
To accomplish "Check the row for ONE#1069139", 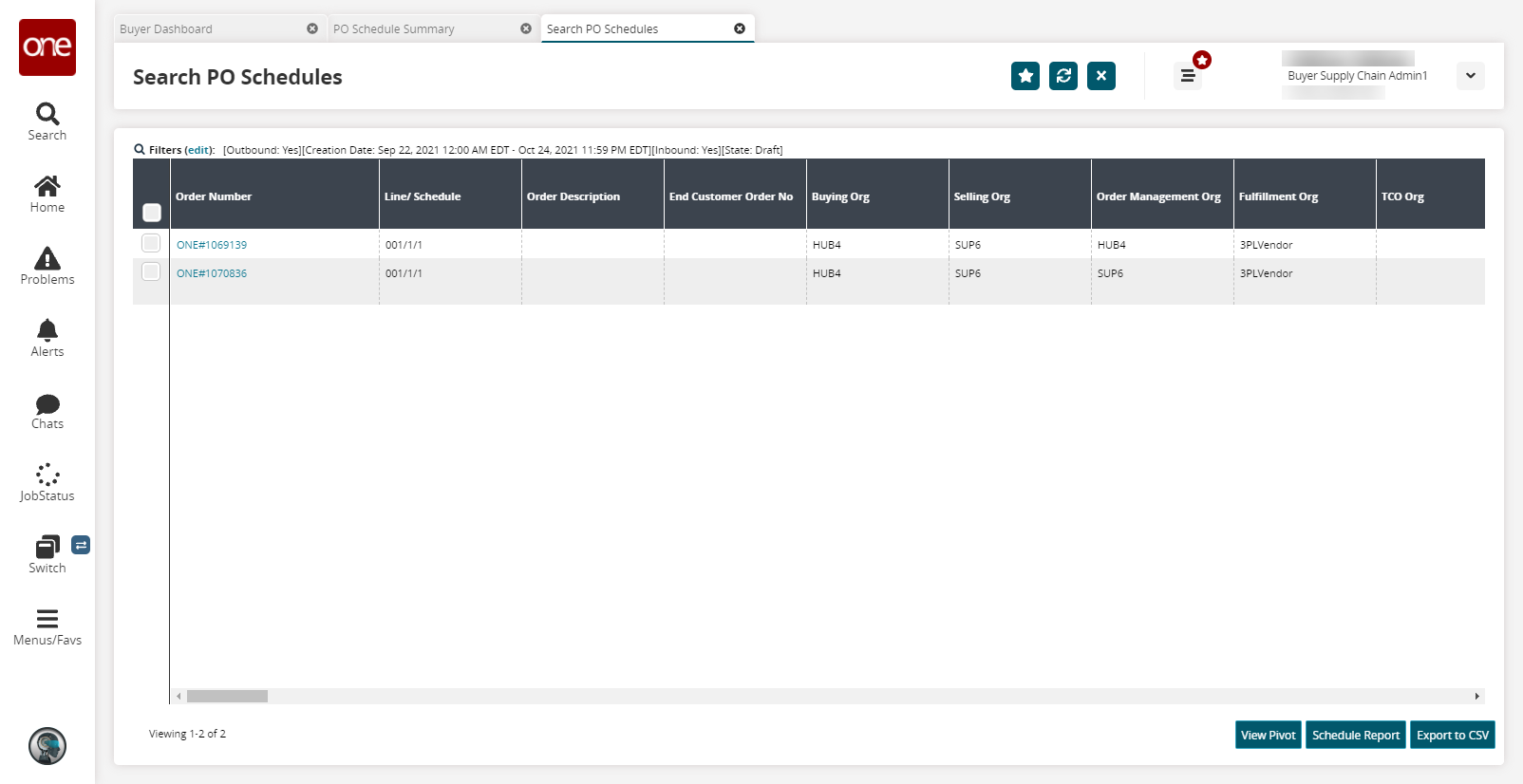I will pos(151,244).
